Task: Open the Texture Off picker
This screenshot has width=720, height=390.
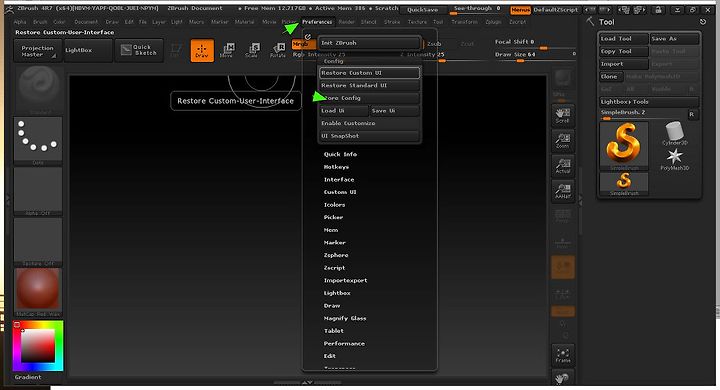Action: point(39,241)
